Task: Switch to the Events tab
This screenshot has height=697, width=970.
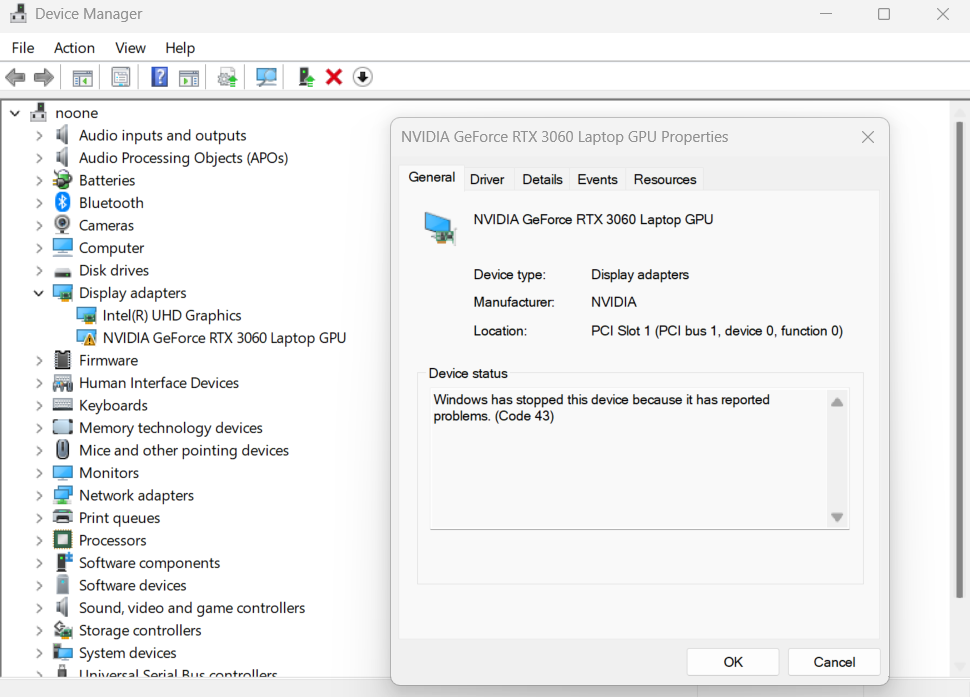Action: tap(598, 179)
